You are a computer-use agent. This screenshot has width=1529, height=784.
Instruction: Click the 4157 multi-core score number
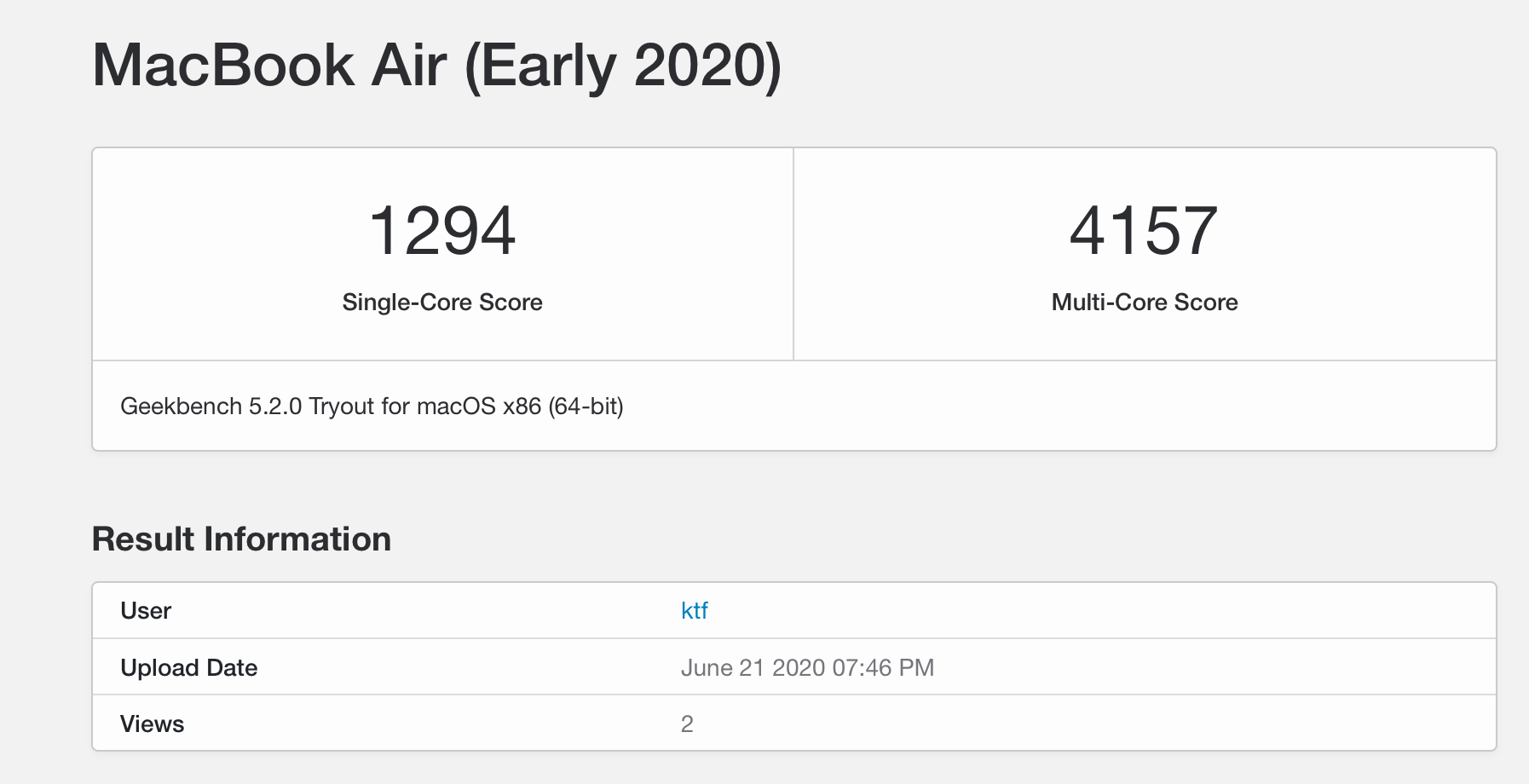coord(1144,231)
